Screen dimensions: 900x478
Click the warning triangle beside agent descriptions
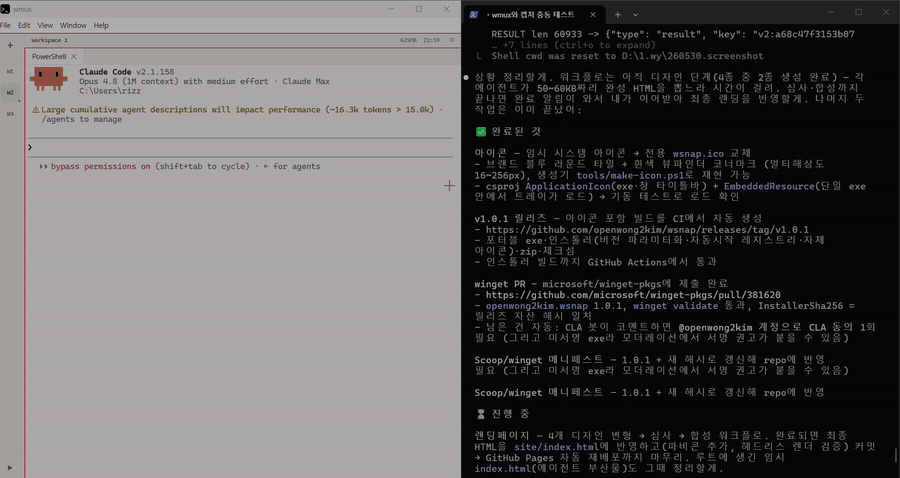(x=36, y=110)
